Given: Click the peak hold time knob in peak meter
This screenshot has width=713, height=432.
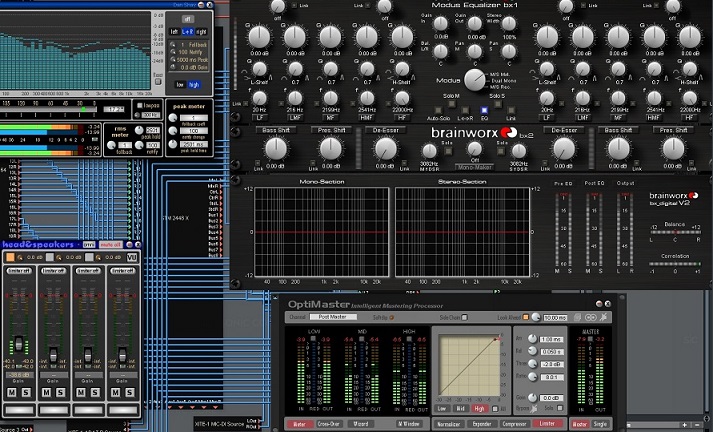Looking at the screenshot, I should click(173, 144).
